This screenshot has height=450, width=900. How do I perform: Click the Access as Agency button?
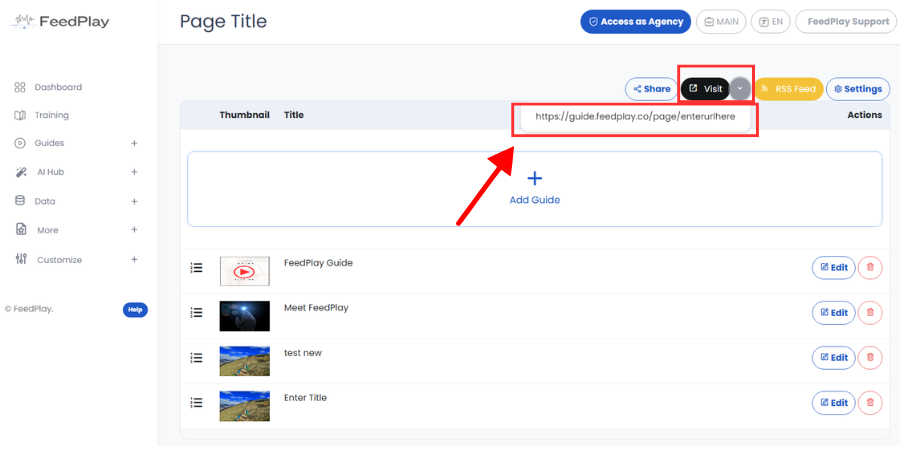(x=635, y=22)
